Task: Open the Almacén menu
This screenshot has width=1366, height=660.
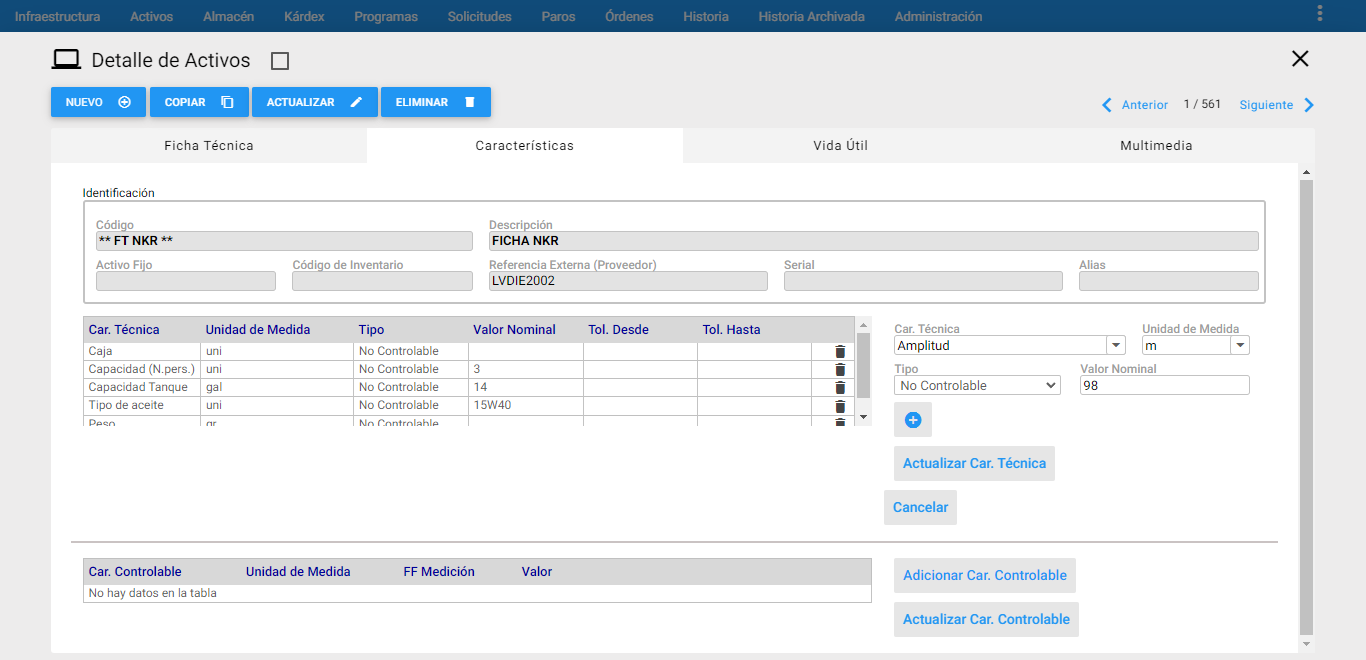Action: pos(228,16)
